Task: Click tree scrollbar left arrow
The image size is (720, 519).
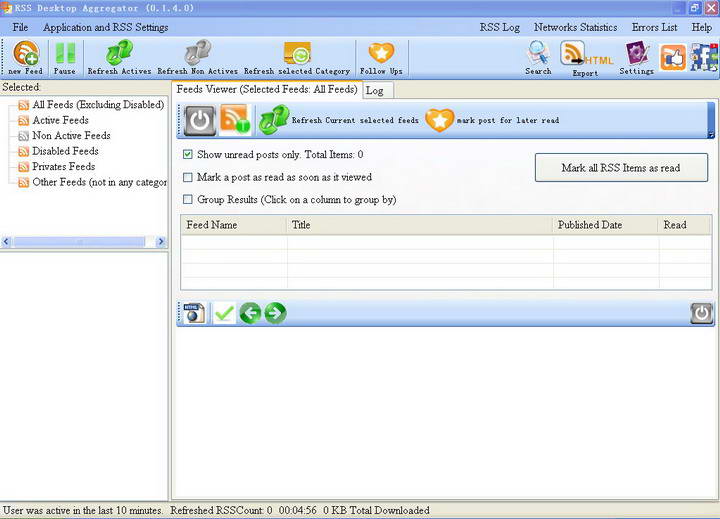Action: click(6, 242)
